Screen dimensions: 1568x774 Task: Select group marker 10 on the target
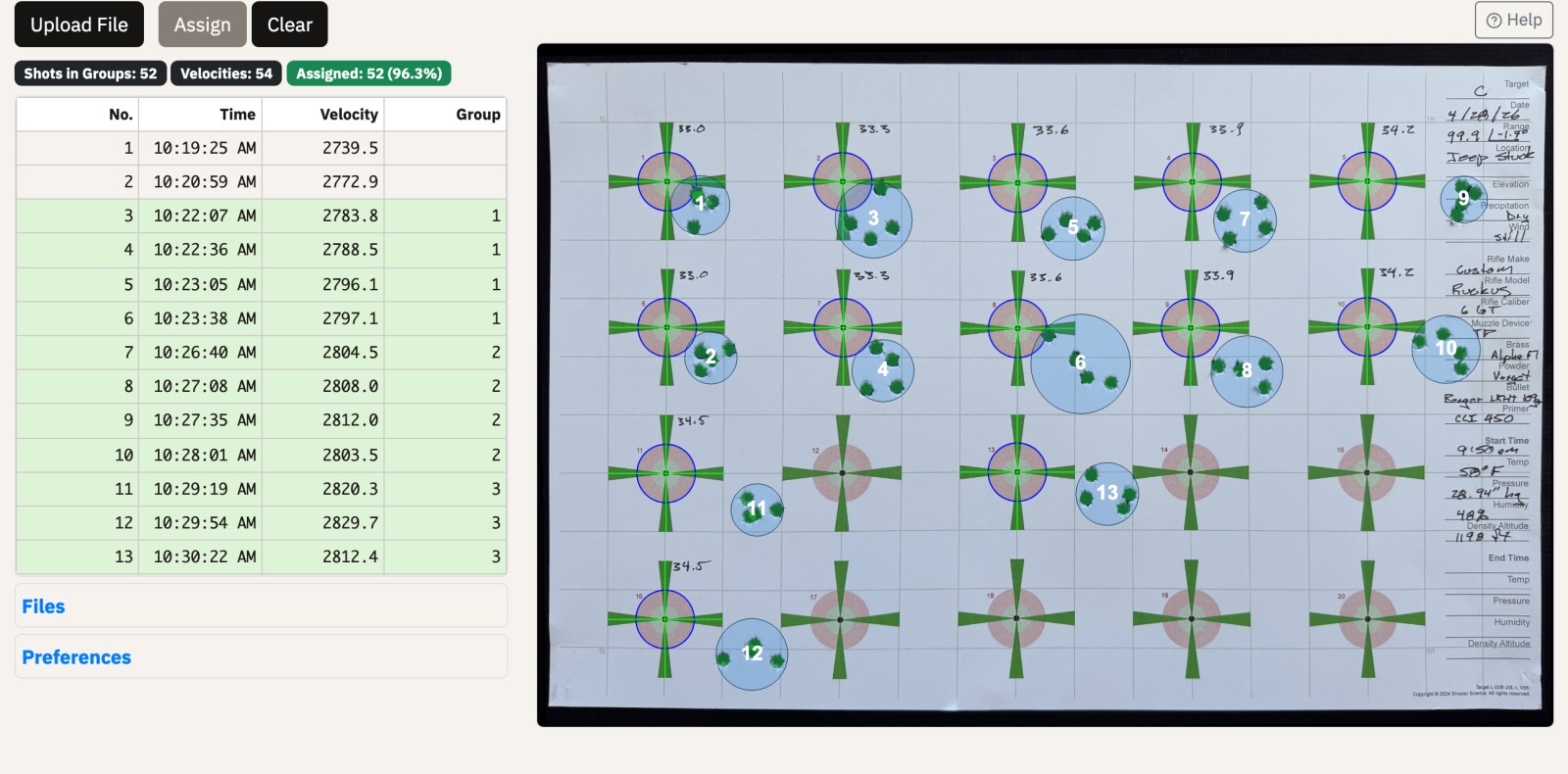(1446, 348)
